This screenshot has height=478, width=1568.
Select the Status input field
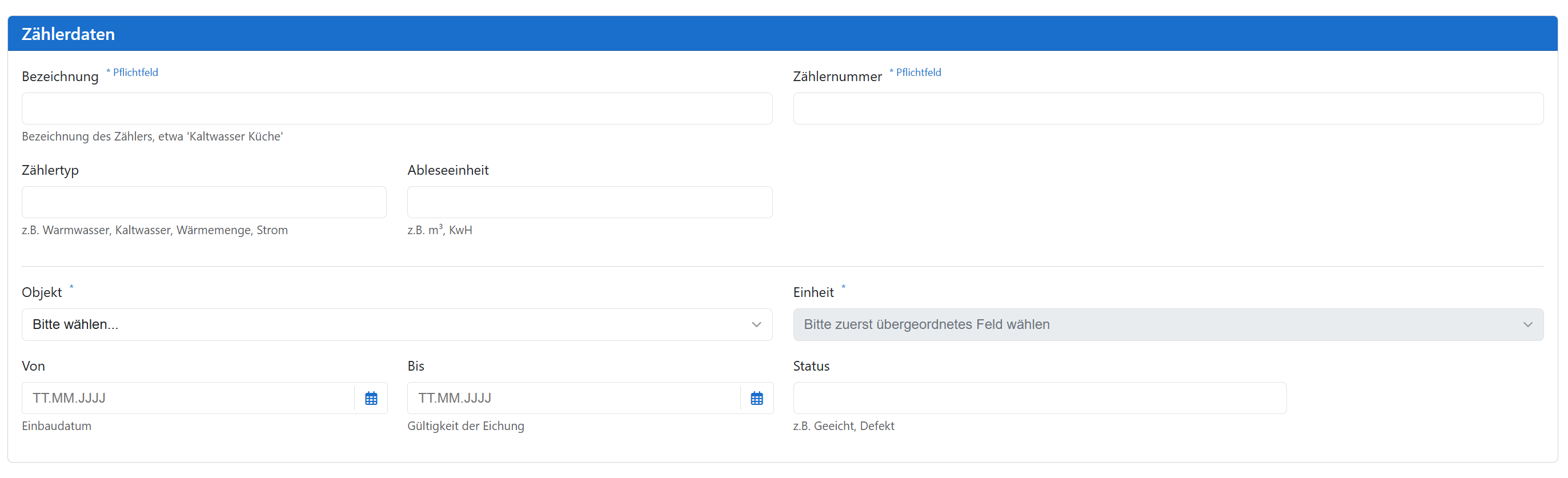click(1039, 398)
